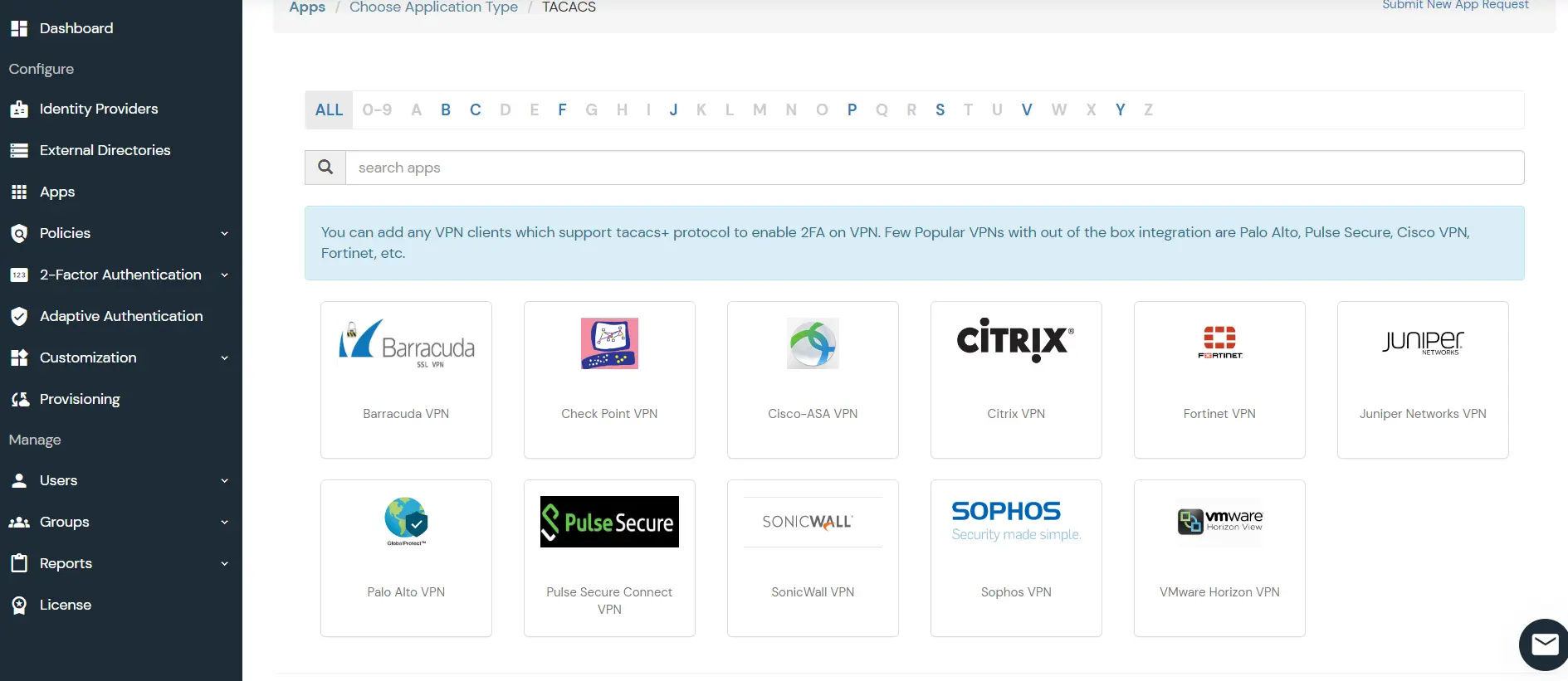
Task: Filter apps by letter F
Action: 562,109
